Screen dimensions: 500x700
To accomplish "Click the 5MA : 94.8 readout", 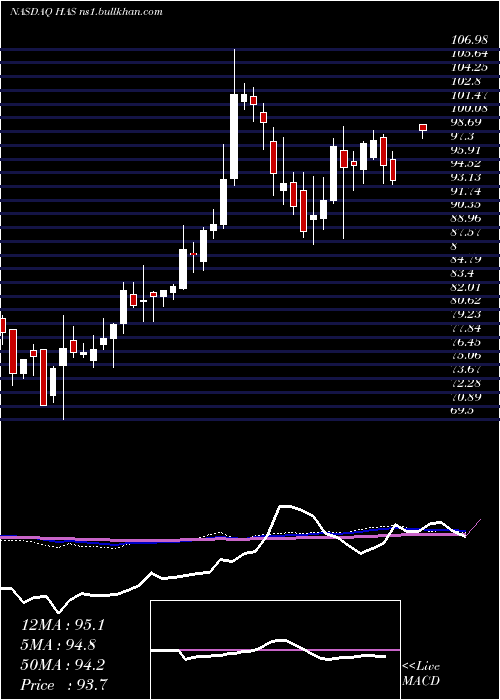I will click(x=59, y=645).
